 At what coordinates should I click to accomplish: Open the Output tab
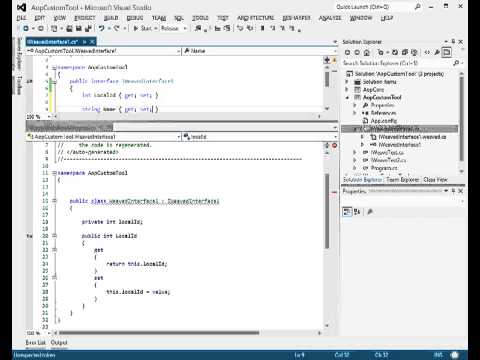click(59, 343)
